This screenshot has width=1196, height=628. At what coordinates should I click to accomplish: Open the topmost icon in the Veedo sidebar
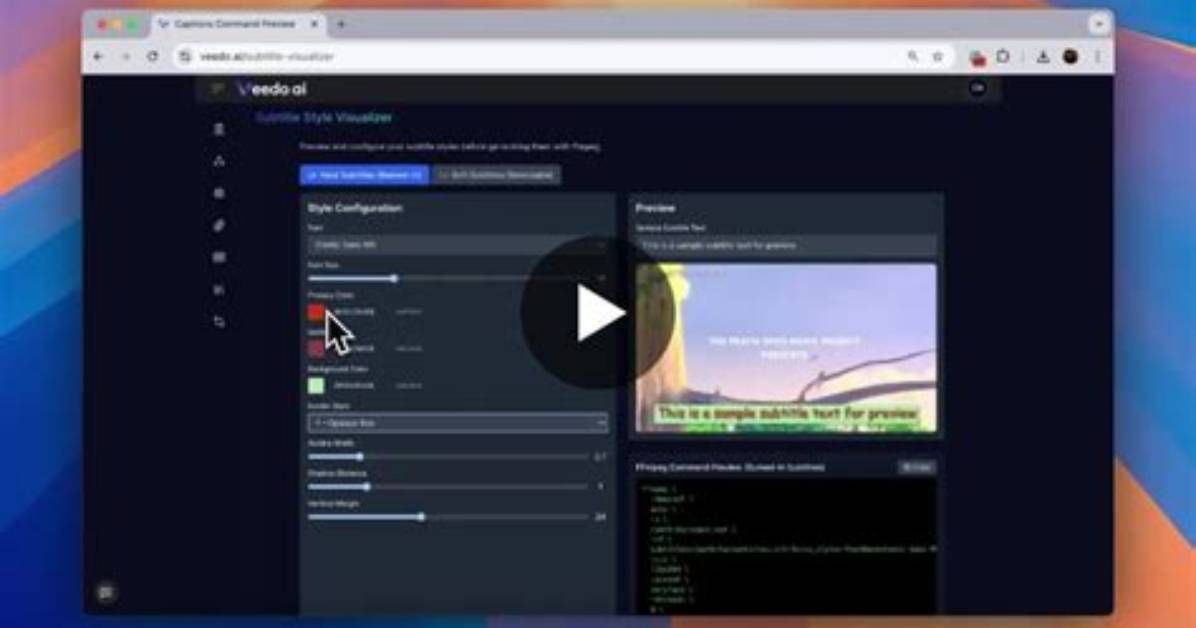point(220,129)
